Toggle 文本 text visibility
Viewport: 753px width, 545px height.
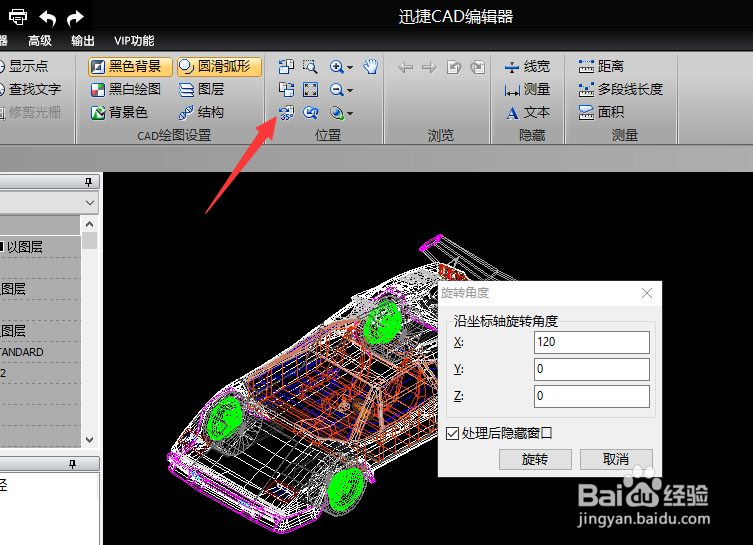527,112
